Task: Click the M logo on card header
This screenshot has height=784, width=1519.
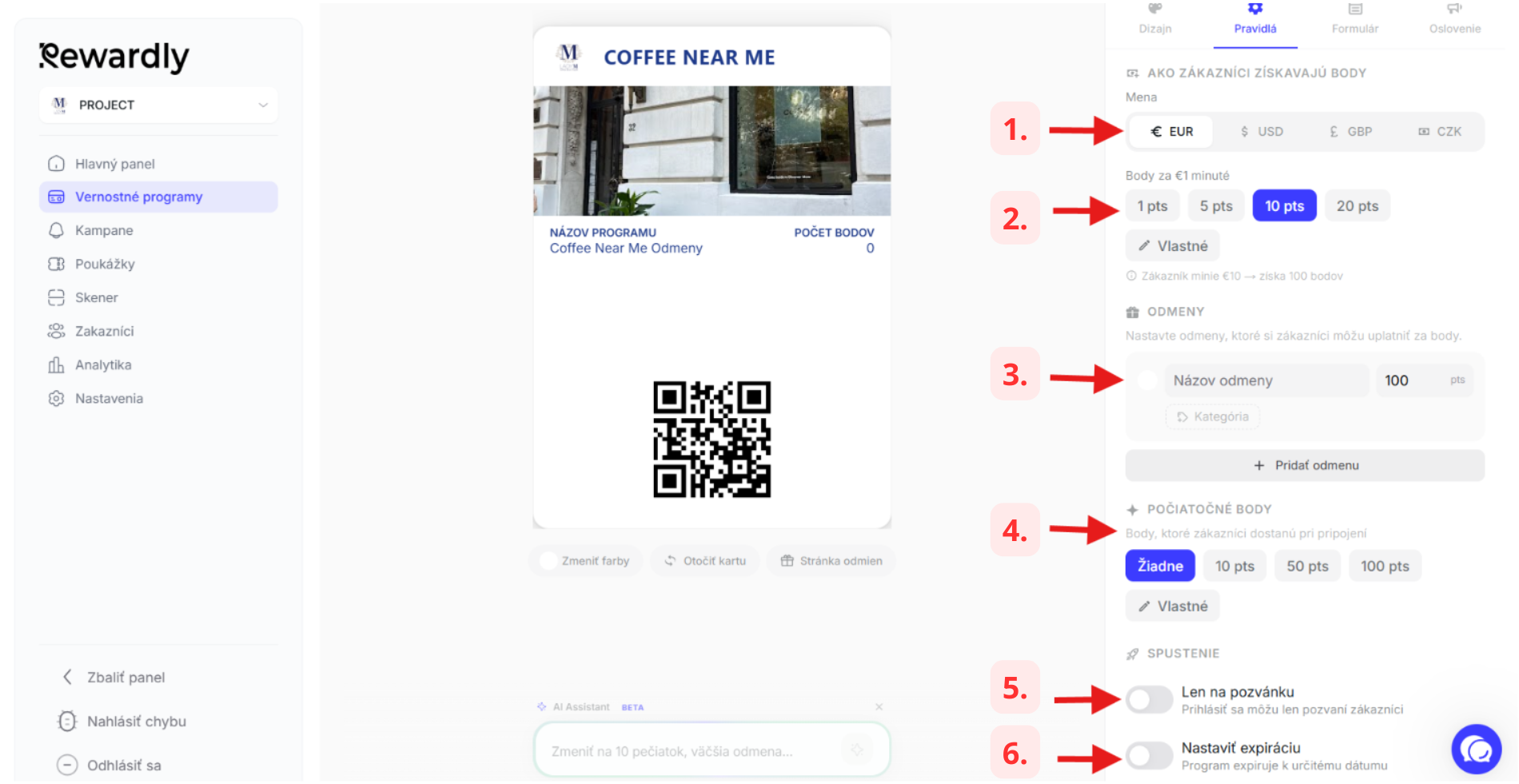Action: click(569, 56)
